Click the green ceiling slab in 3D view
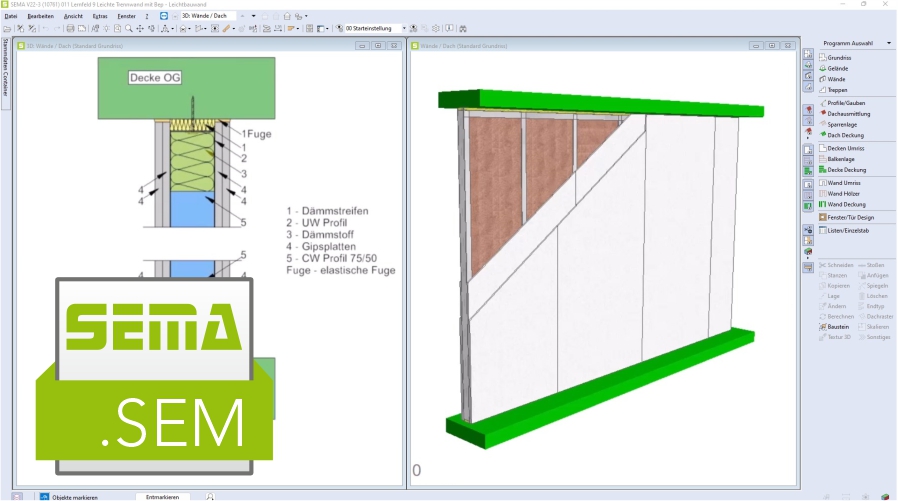 600,100
